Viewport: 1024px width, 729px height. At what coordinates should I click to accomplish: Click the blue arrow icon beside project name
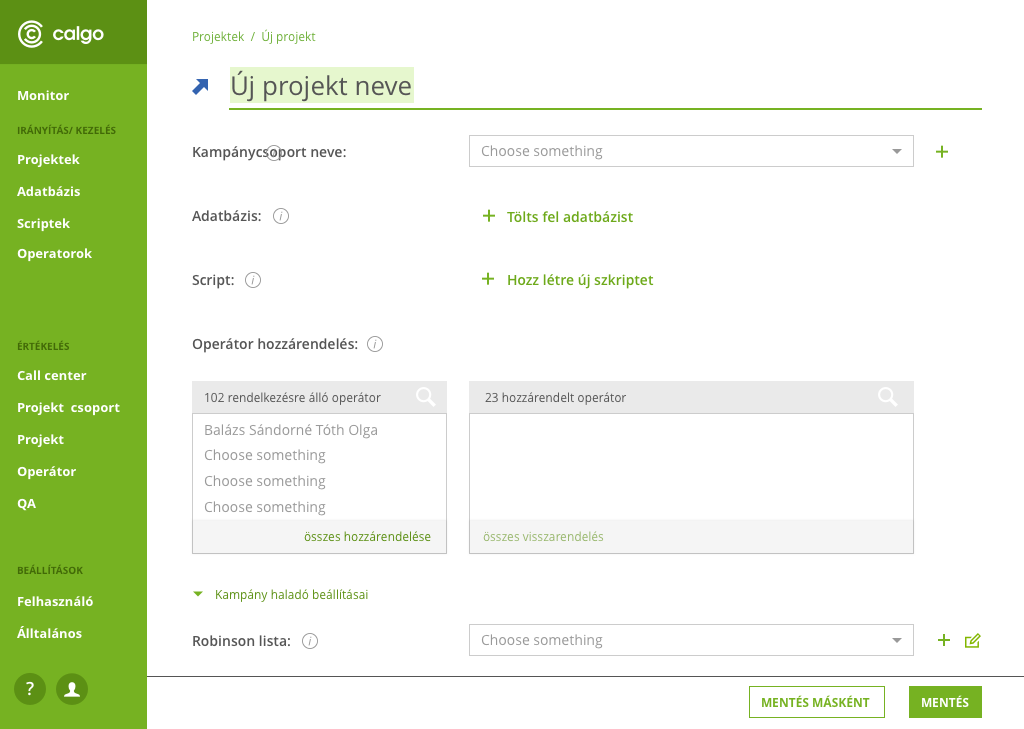pyautogui.click(x=201, y=87)
